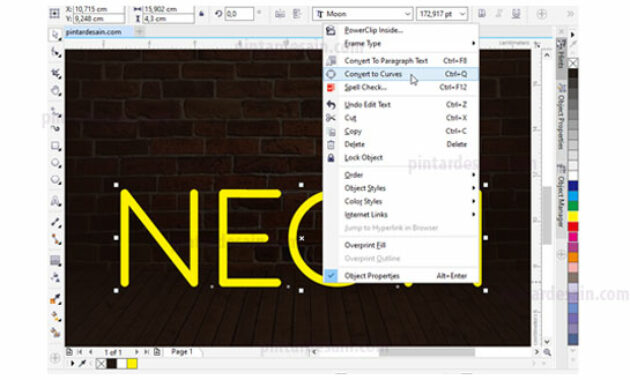This screenshot has width=630, height=380.
Task: Select the Ellipse tool in the toolbox
Action: tap(55, 163)
